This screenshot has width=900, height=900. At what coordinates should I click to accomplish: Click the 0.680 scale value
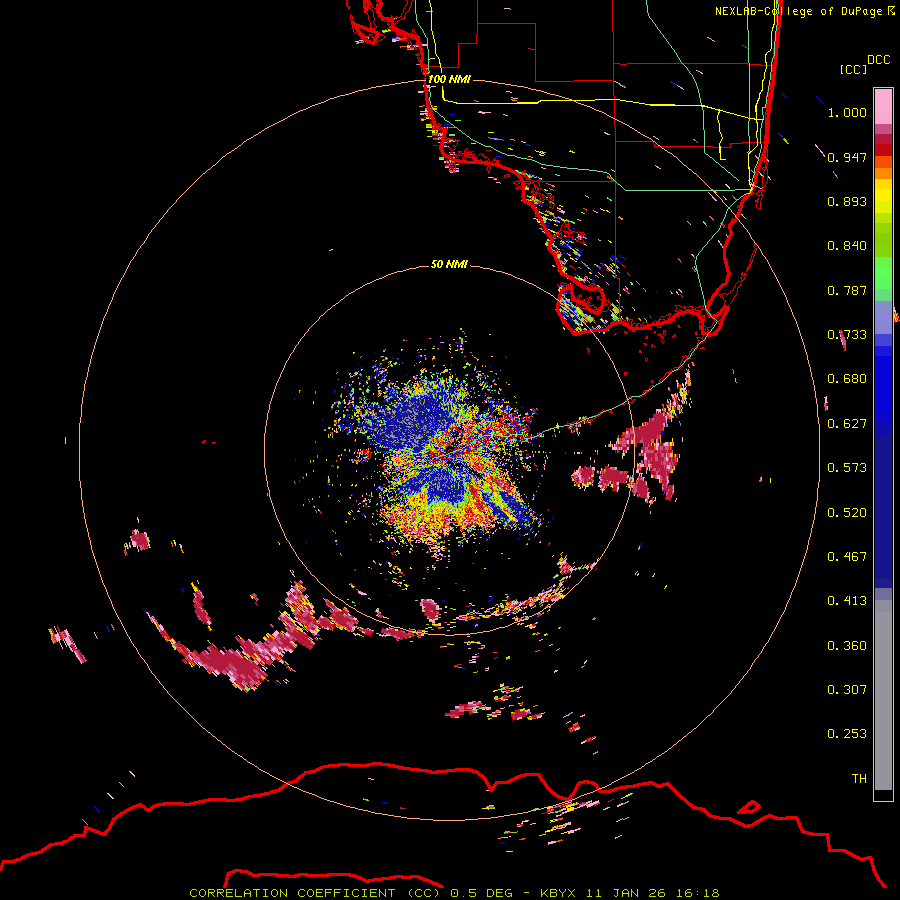pyautogui.click(x=847, y=379)
